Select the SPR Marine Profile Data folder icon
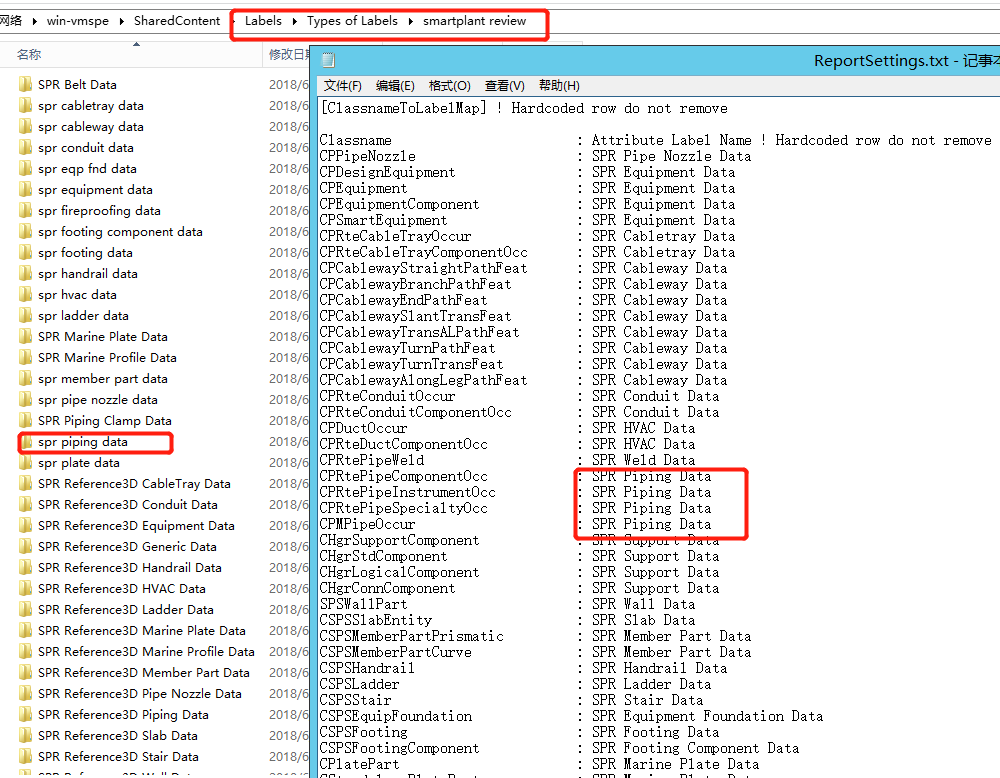The height and width of the screenshot is (778, 1000). (26, 358)
